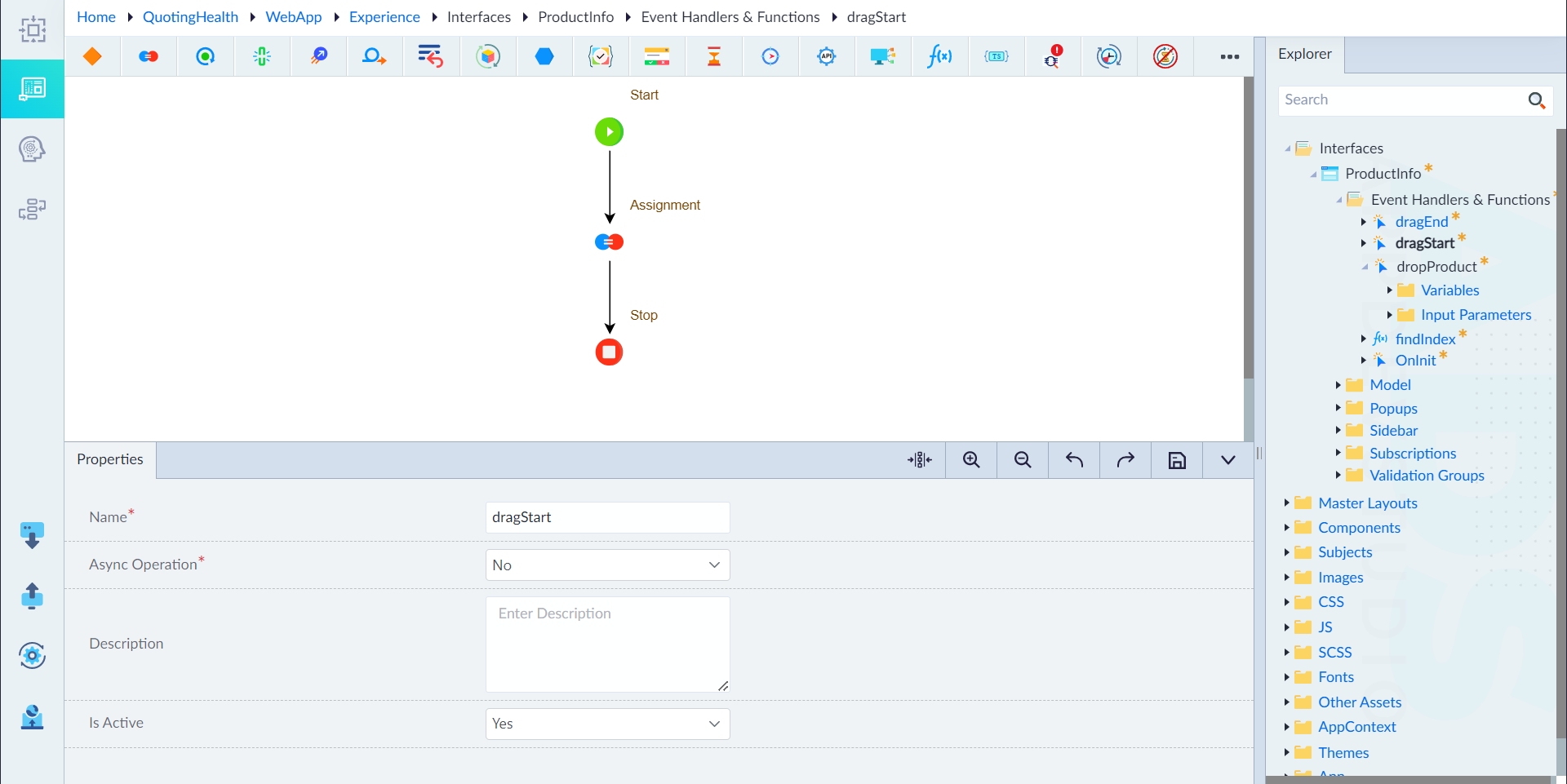Collapse the Properties panel with chevron
The height and width of the screenshot is (784, 1567).
click(x=1228, y=460)
